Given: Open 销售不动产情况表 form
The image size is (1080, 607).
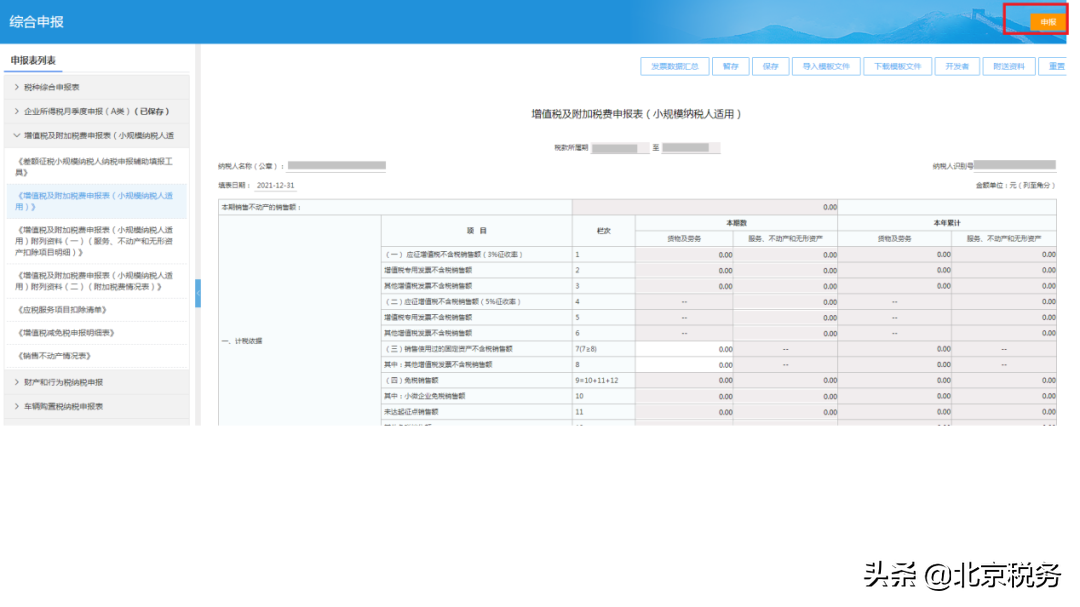Looking at the screenshot, I should pyautogui.click(x=96, y=356).
